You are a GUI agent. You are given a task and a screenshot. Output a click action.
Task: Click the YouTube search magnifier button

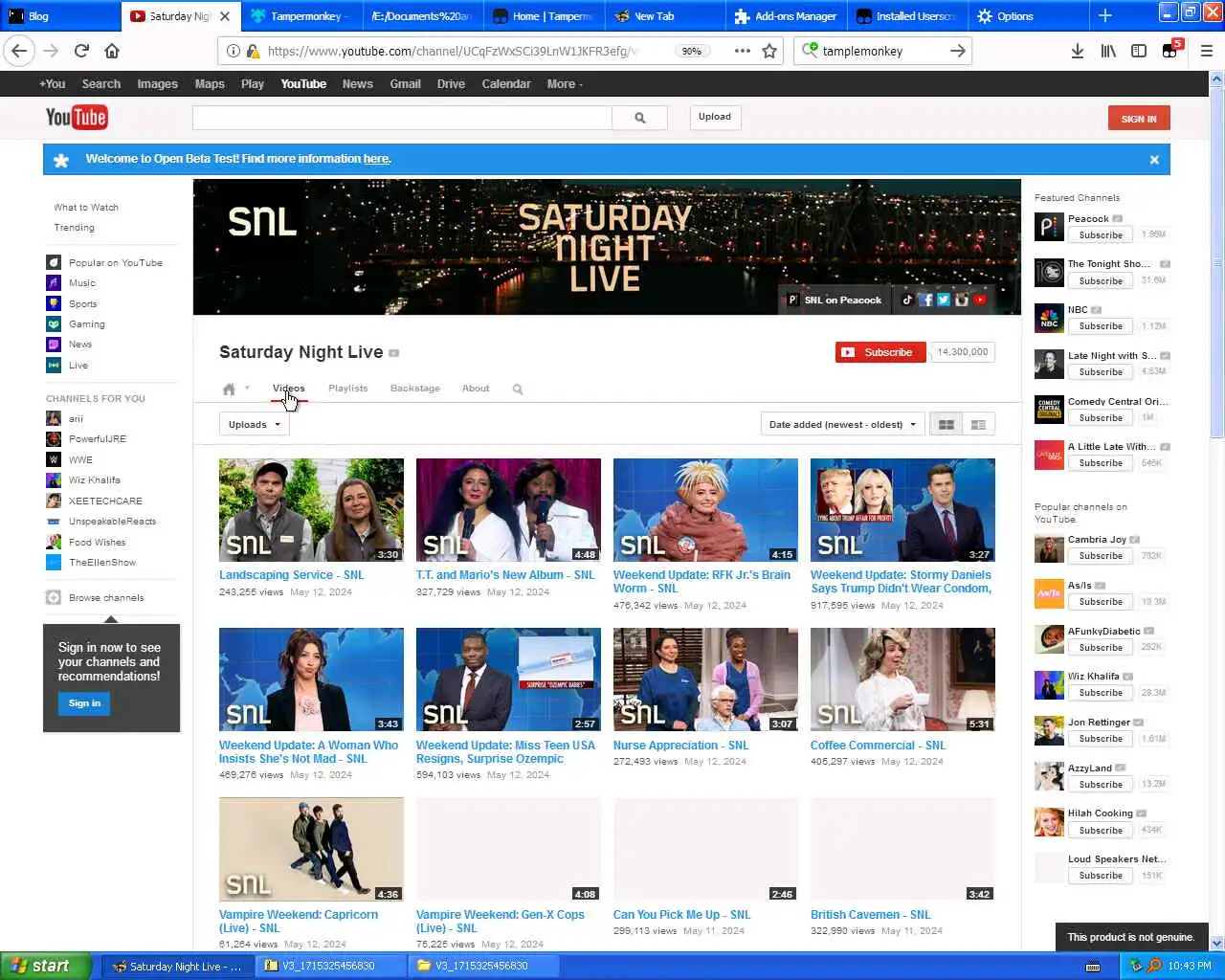pos(640,118)
